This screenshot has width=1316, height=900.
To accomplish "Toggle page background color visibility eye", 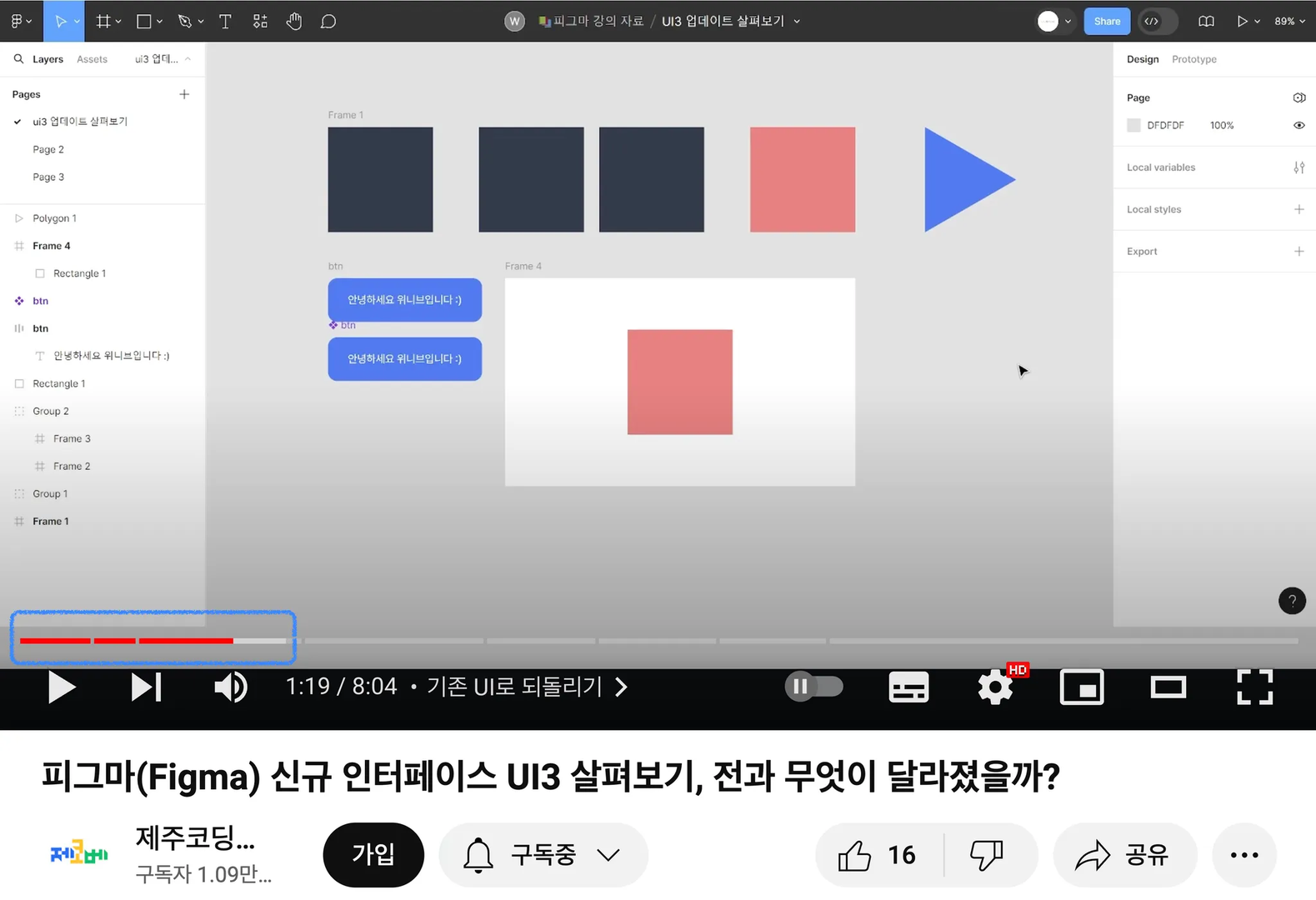I will (1298, 125).
